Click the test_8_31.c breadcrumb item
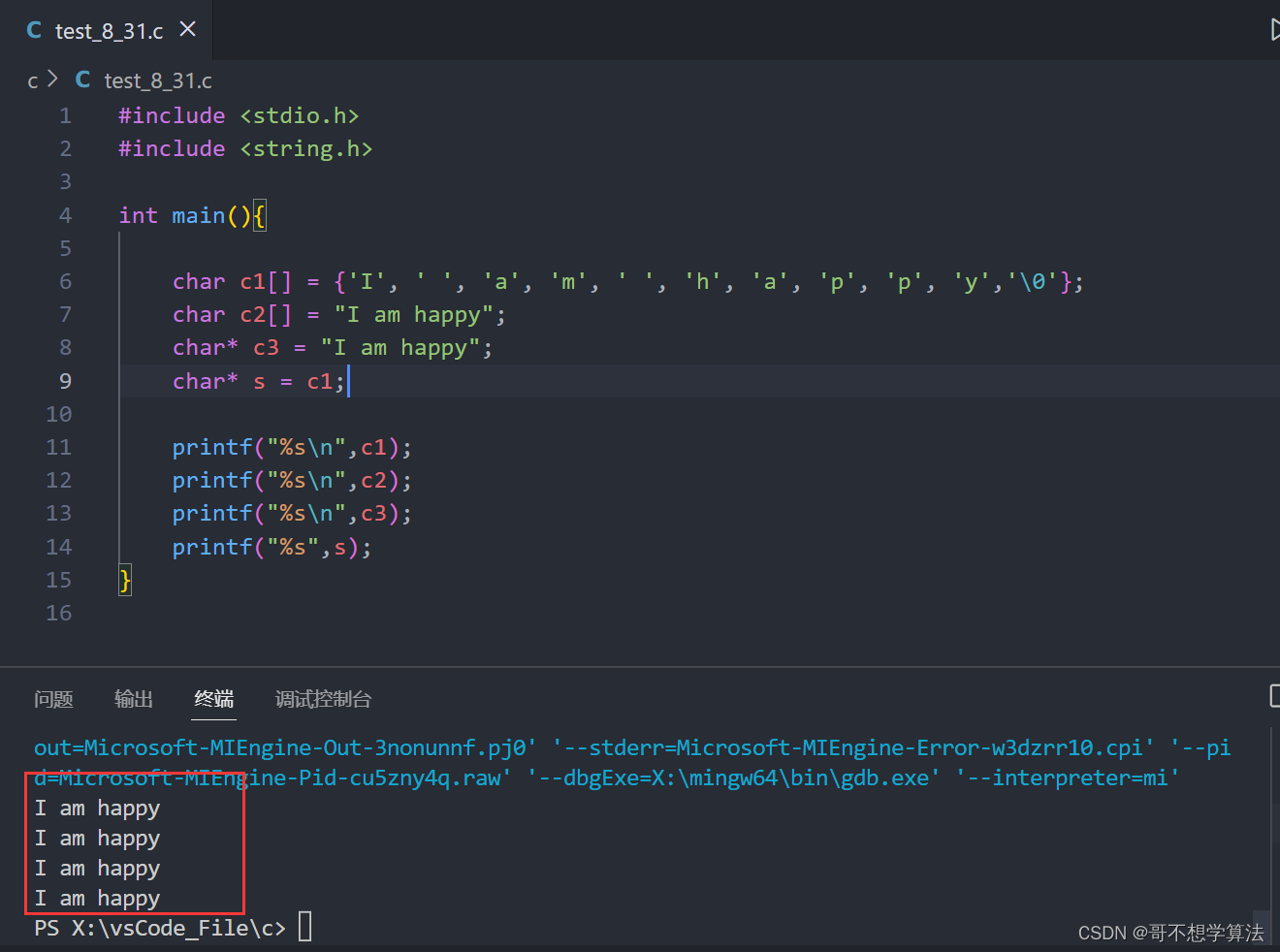Viewport: 1280px width, 952px height. [x=158, y=80]
